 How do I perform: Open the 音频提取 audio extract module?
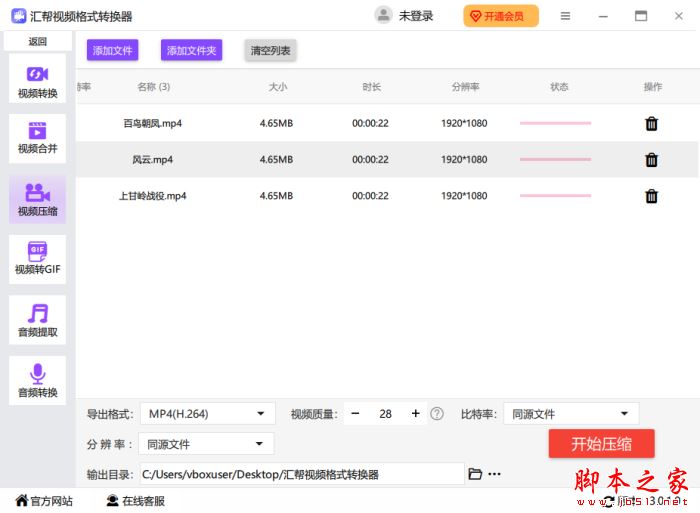click(x=38, y=320)
